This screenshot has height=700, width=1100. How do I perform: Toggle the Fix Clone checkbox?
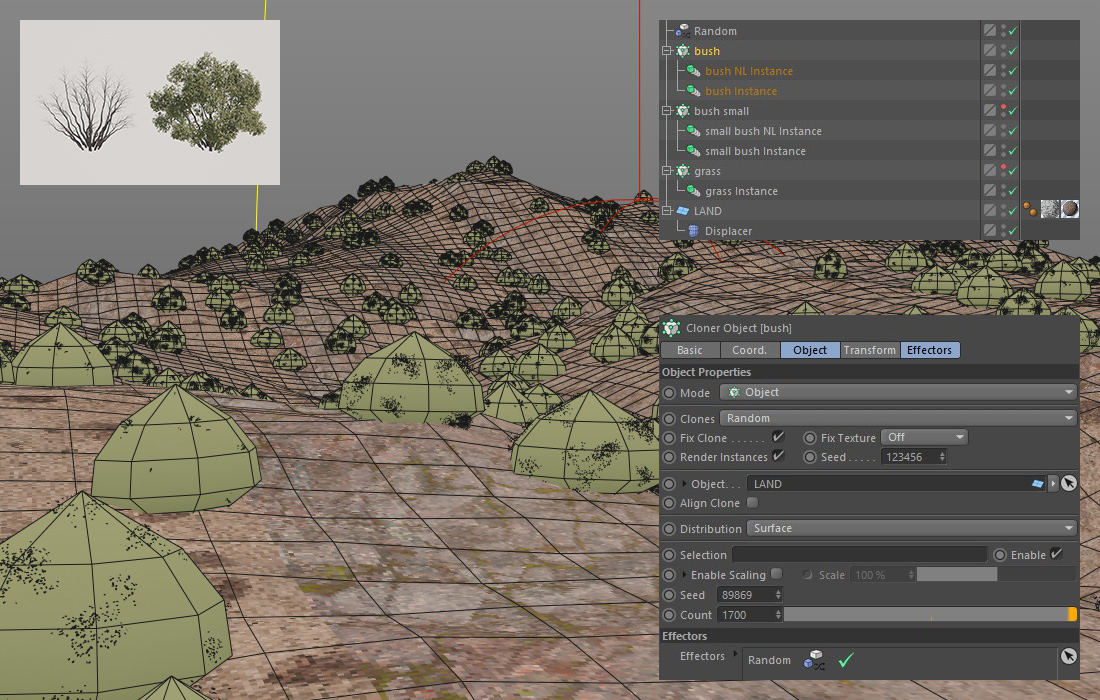pos(778,437)
